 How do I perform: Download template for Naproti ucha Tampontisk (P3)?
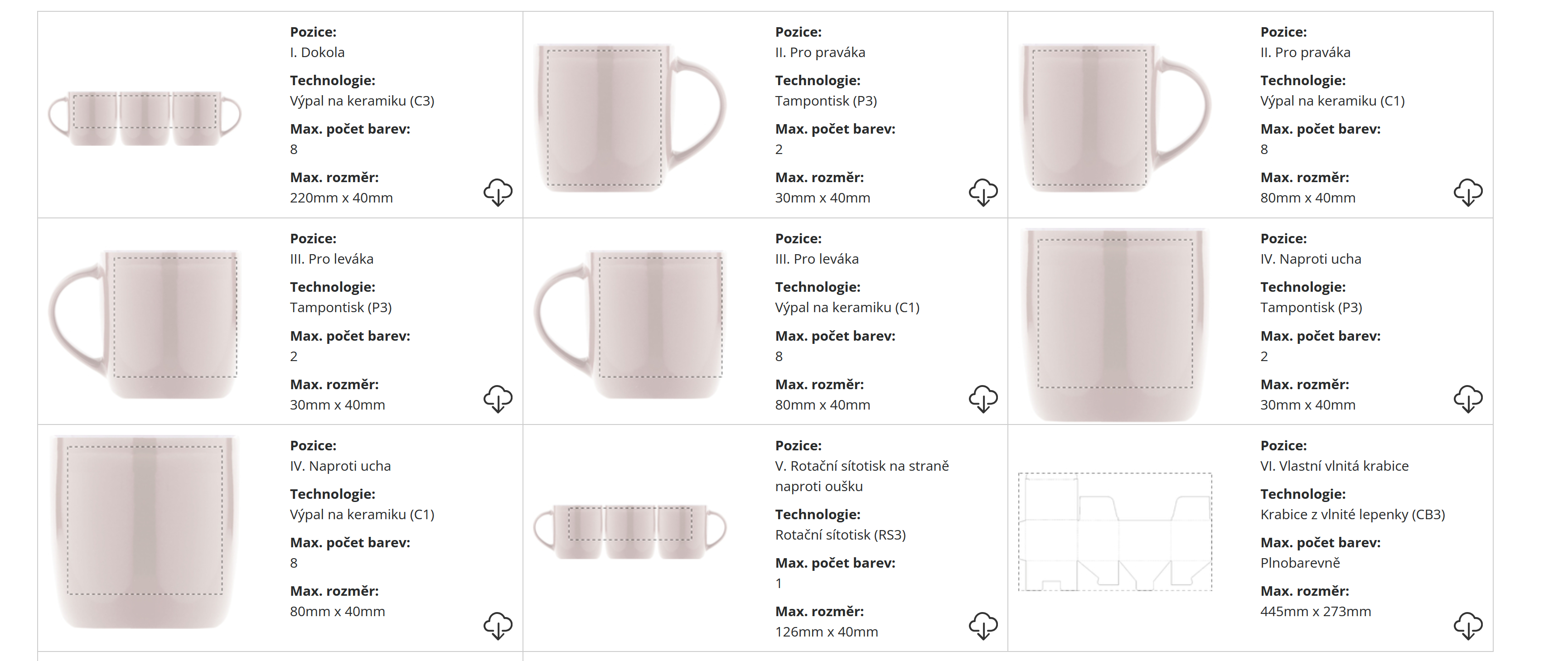pos(1467,399)
